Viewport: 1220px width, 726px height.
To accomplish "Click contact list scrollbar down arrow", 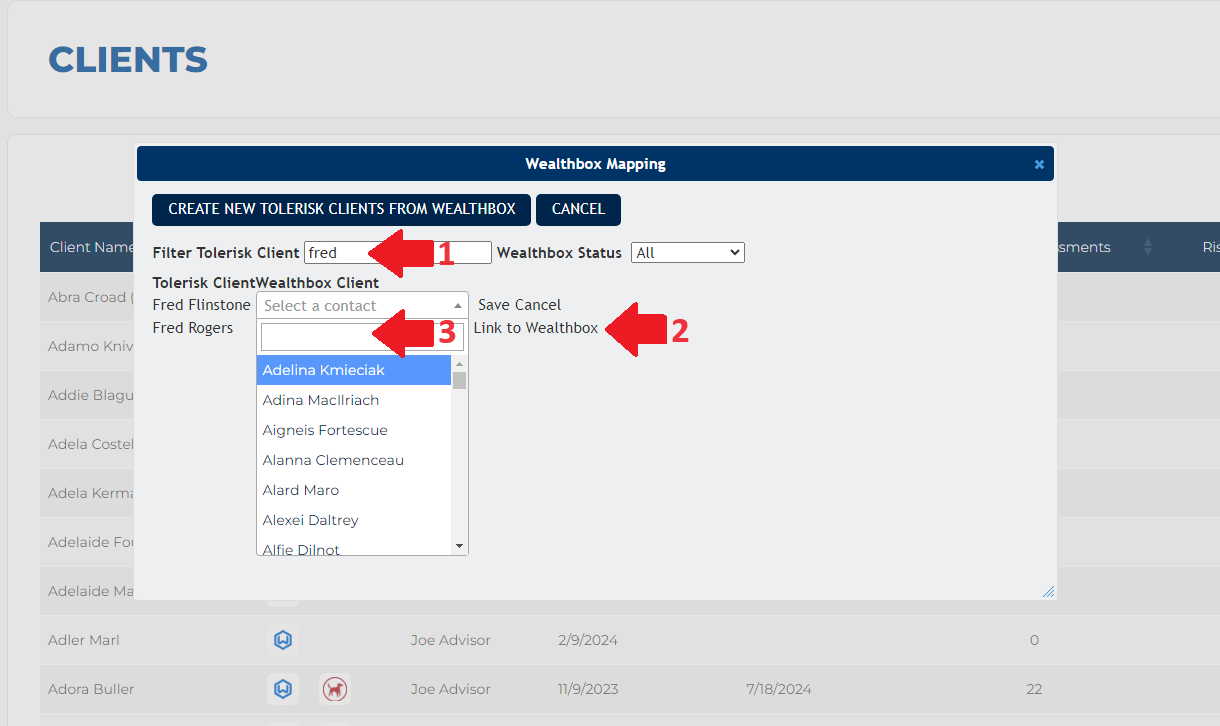I will coord(460,546).
